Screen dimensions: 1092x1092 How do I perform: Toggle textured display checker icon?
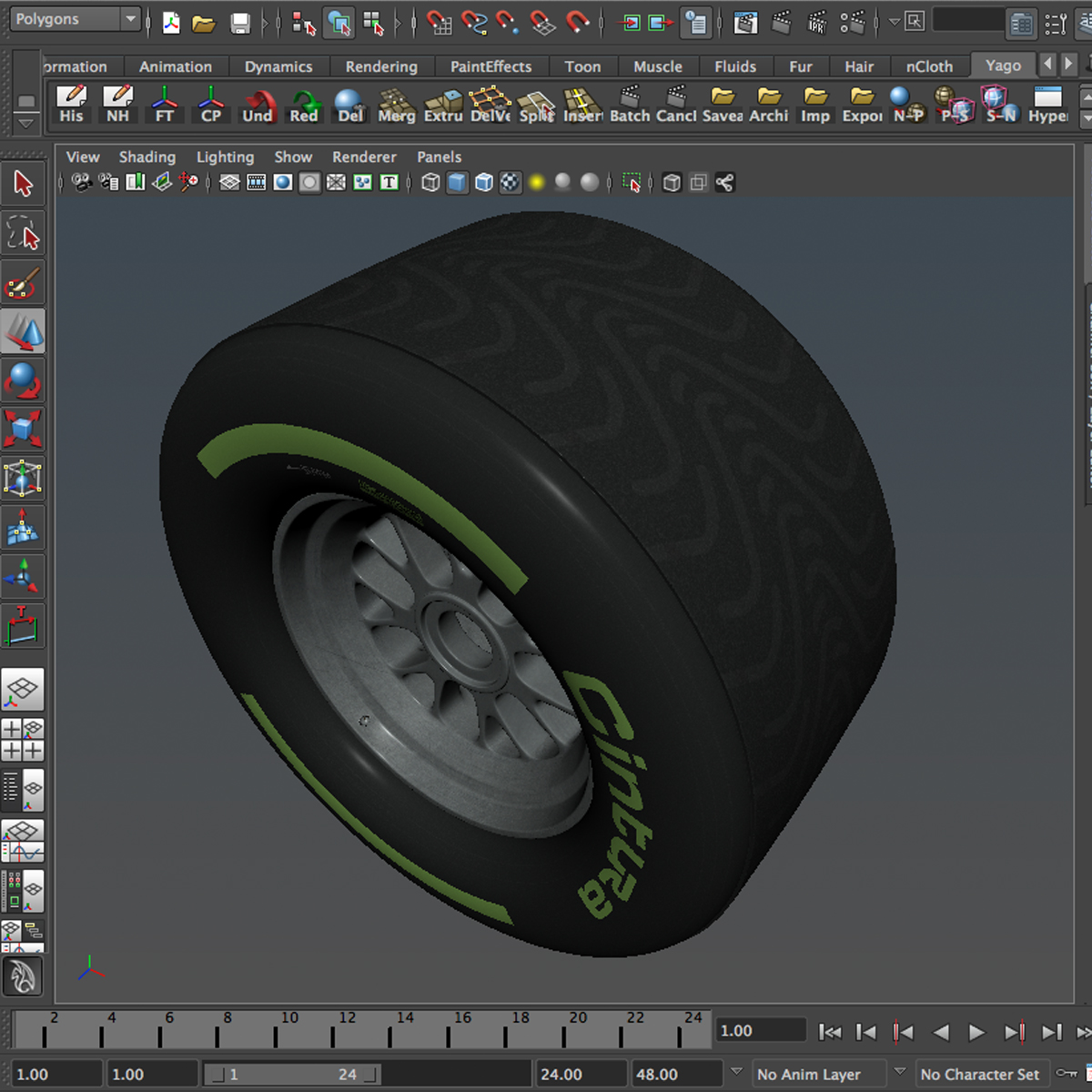pos(511,183)
